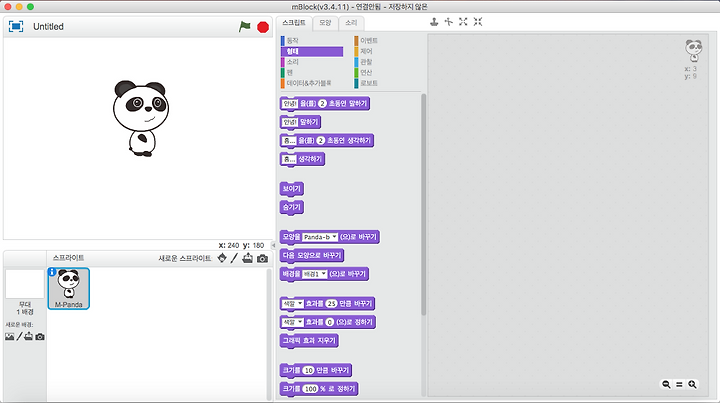This screenshot has height=403, width=720.
Task: Click the 25 value in the effect block
Action: coord(331,303)
